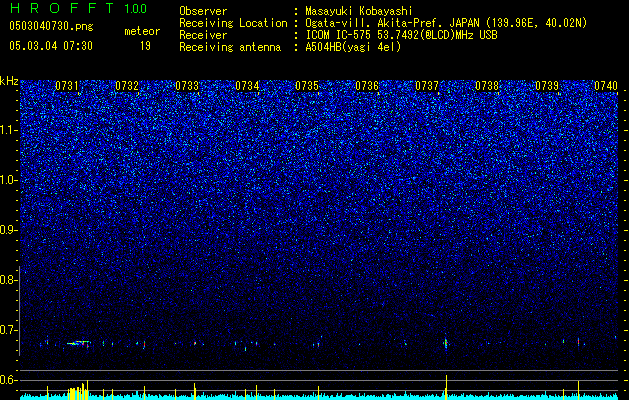Click the HROFFT 1.0.0 title text

coord(78,8)
